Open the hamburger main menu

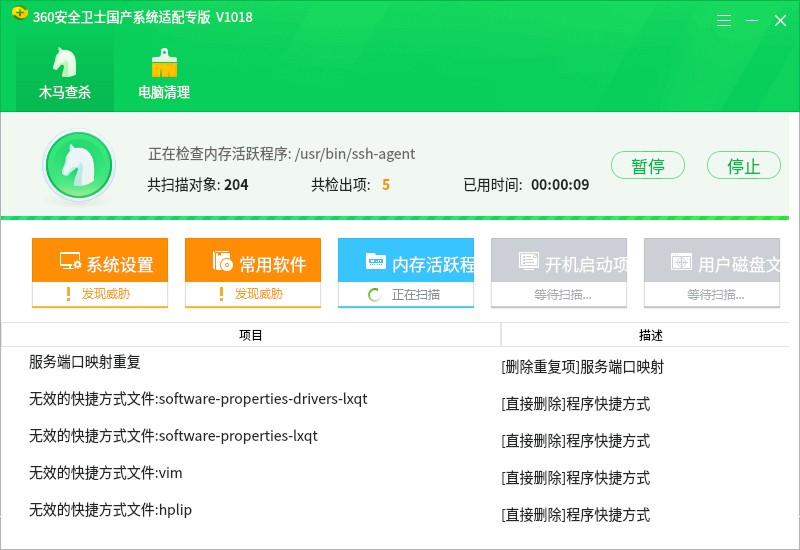tap(723, 20)
